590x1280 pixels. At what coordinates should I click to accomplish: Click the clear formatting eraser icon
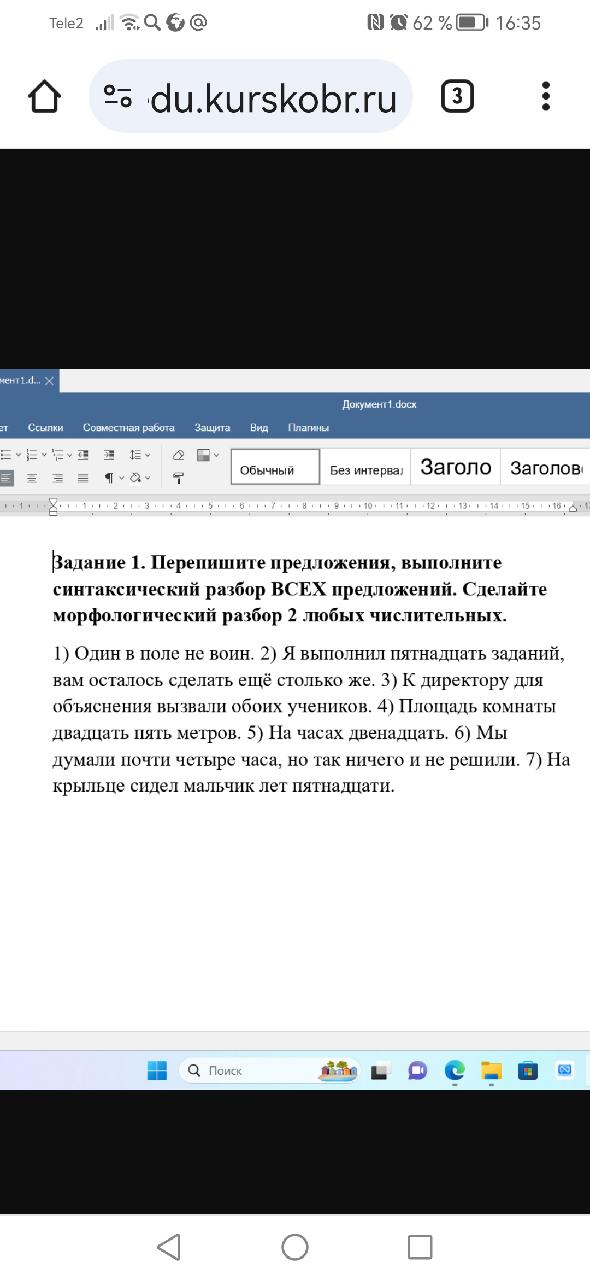178,456
